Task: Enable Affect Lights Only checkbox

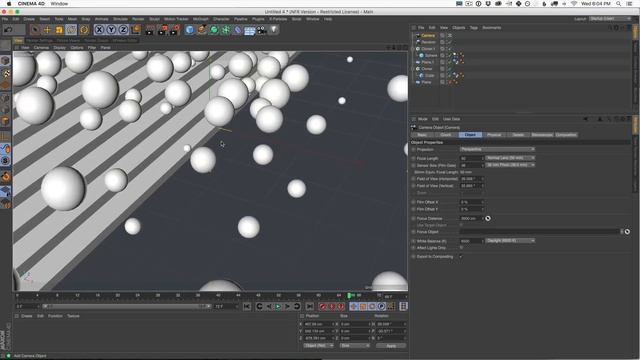Action: 461,247
